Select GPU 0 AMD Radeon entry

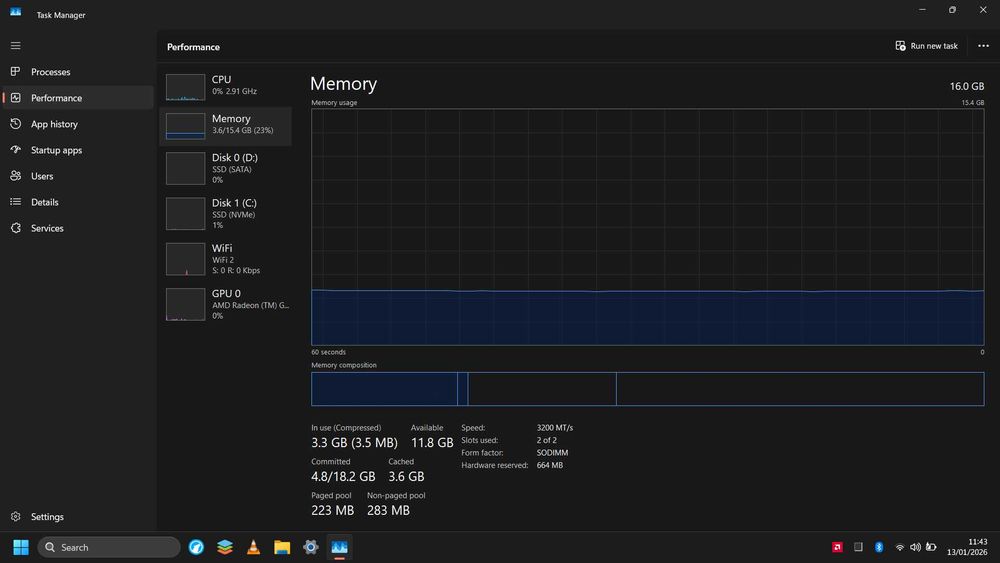[x=226, y=304]
